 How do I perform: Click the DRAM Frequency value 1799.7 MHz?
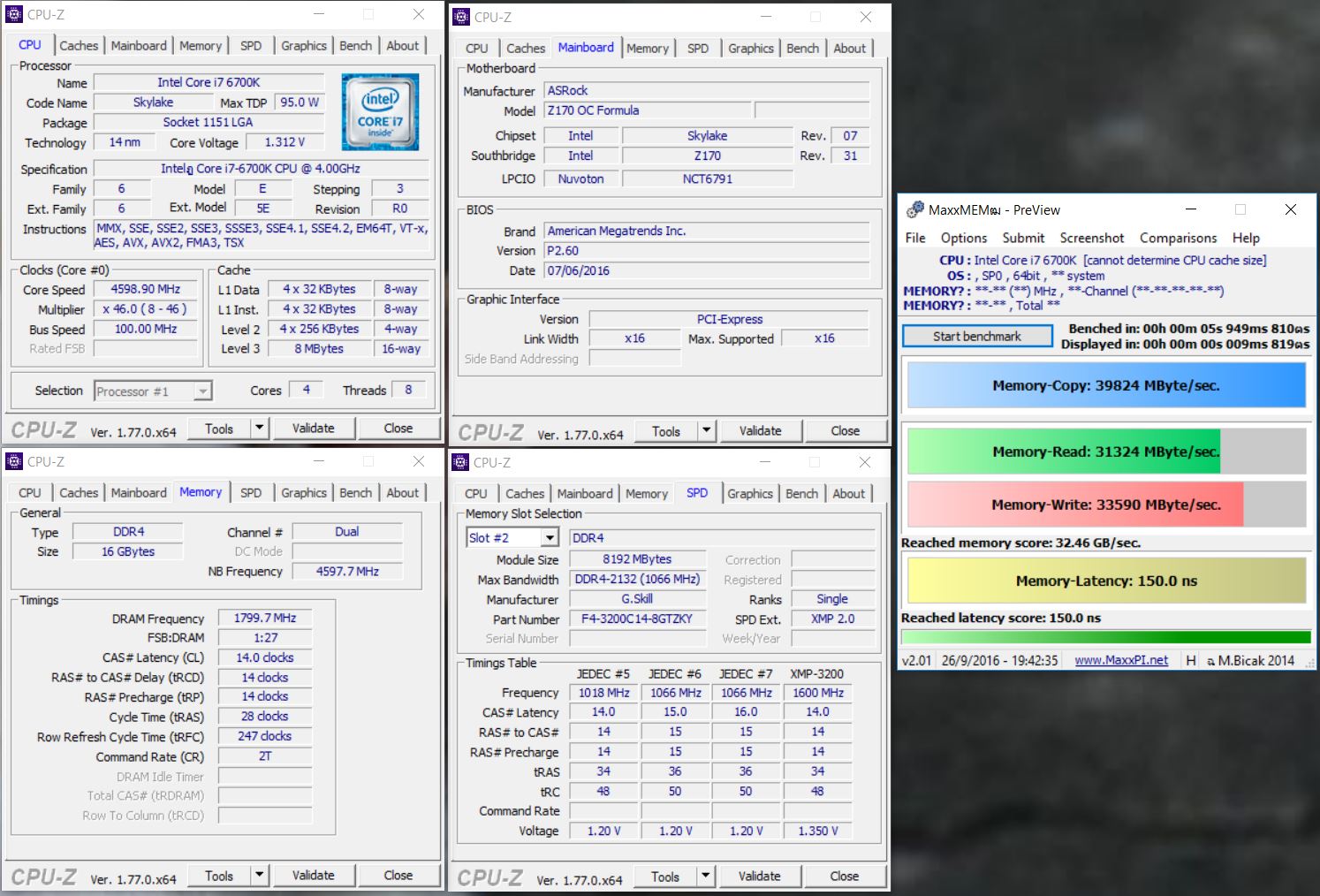[x=265, y=618]
